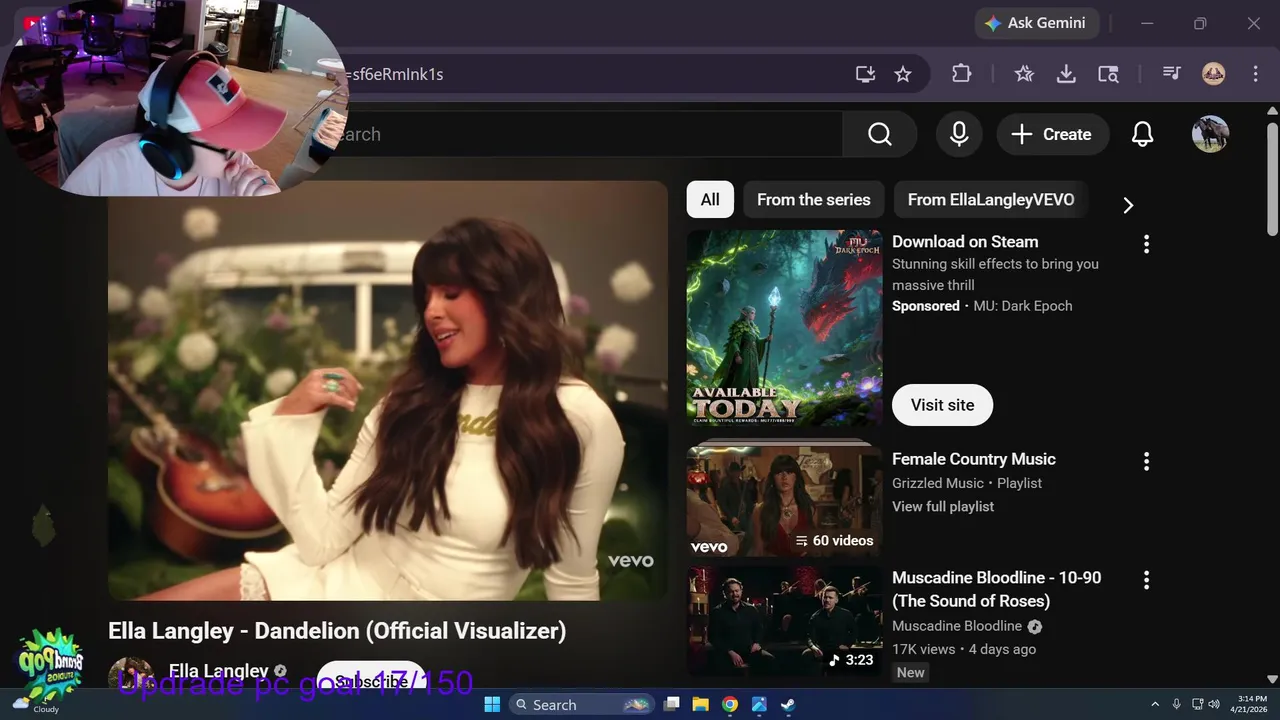Install YouTube as app via address bar icon

865,74
